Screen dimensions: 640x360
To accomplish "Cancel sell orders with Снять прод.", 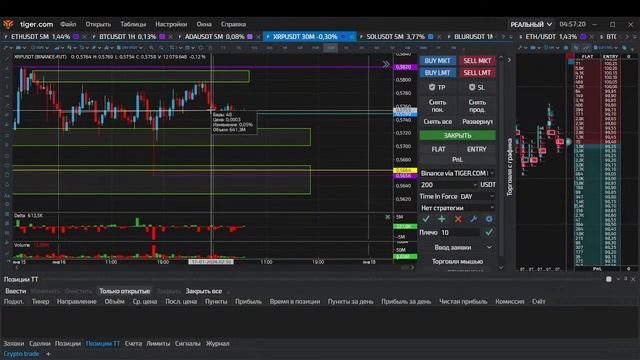I will tap(477, 106).
